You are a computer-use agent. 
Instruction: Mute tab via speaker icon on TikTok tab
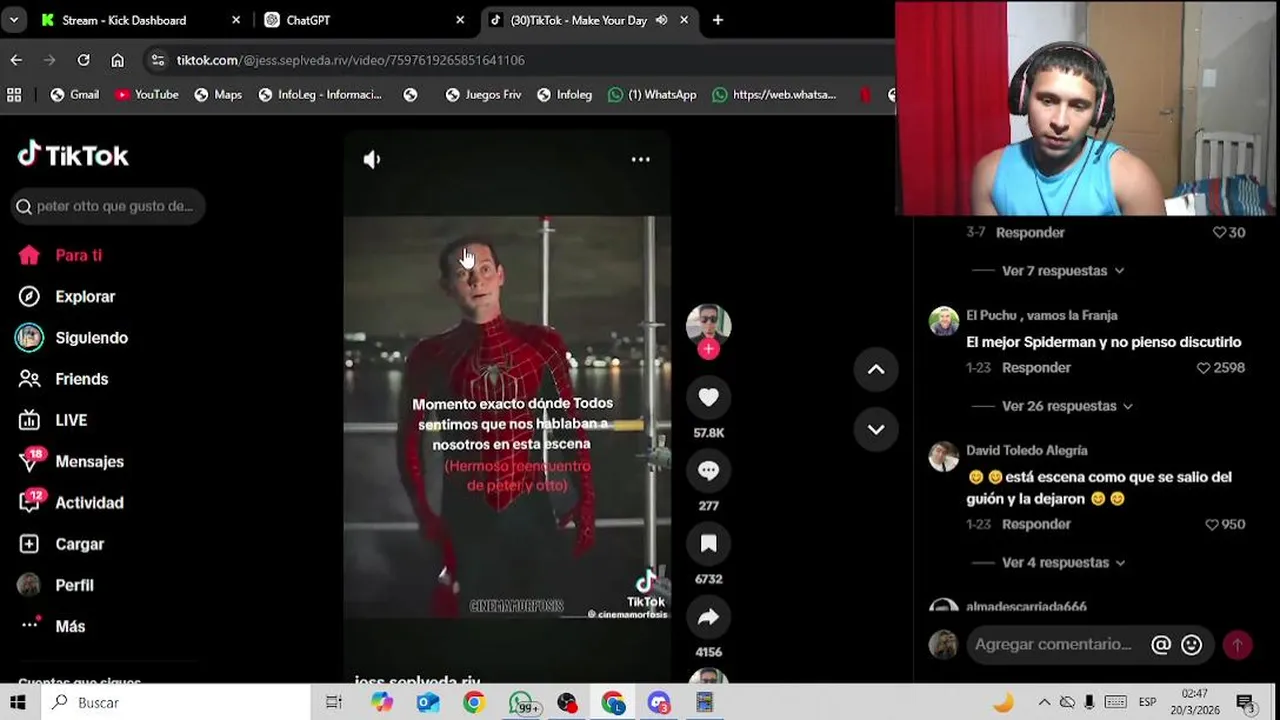click(661, 20)
